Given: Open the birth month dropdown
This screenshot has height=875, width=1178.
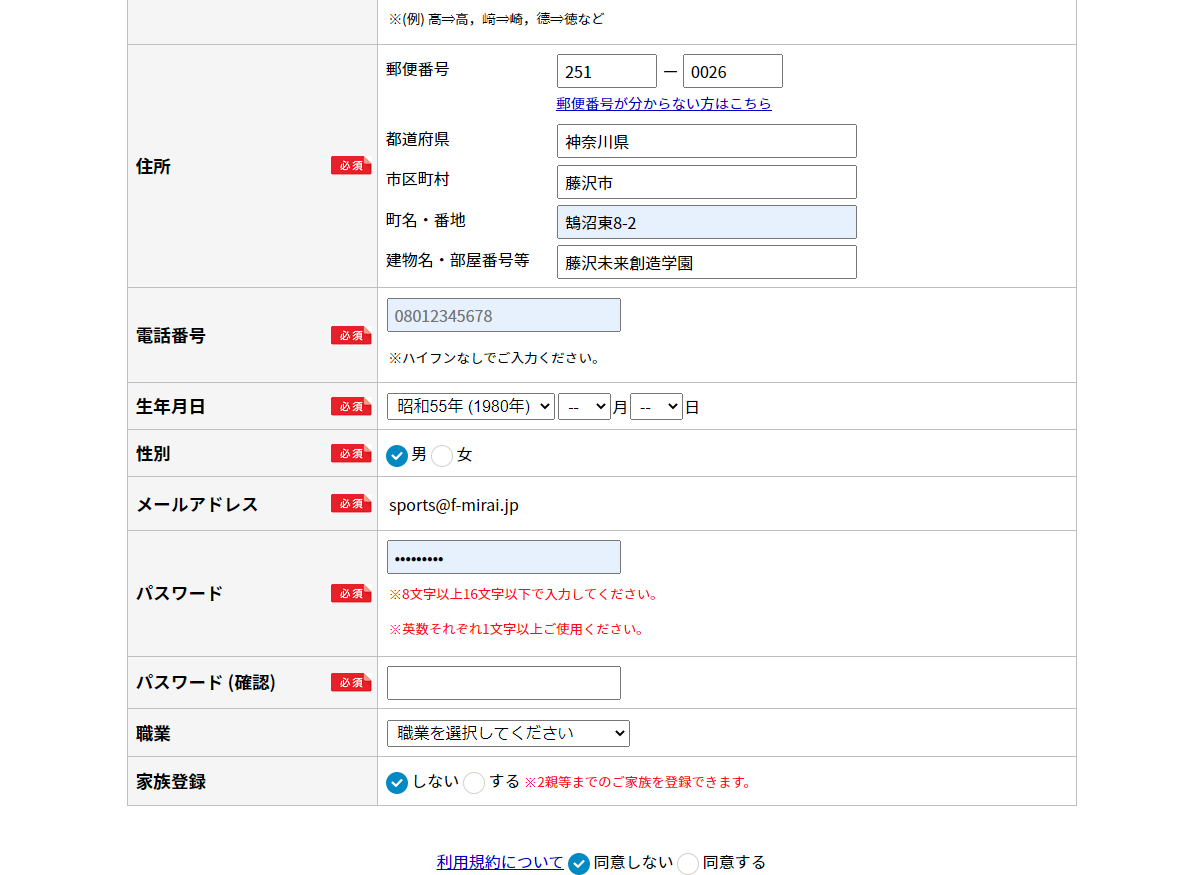Looking at the screenshot, I should tap(584, 407).
